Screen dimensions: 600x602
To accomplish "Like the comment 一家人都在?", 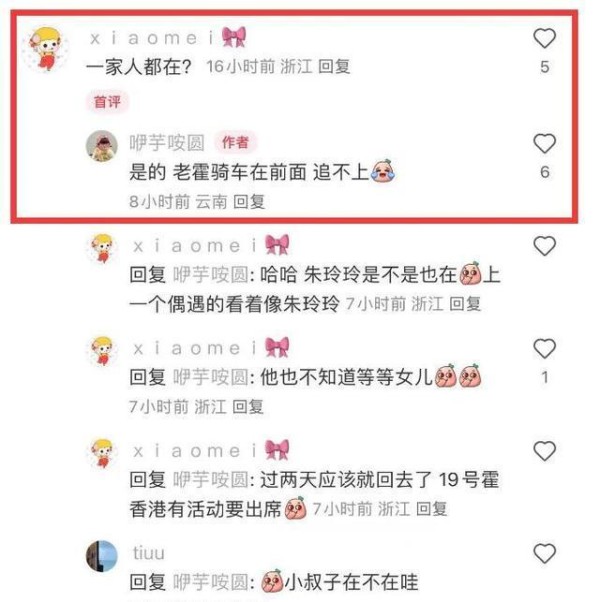I will [x=544, y=38].
